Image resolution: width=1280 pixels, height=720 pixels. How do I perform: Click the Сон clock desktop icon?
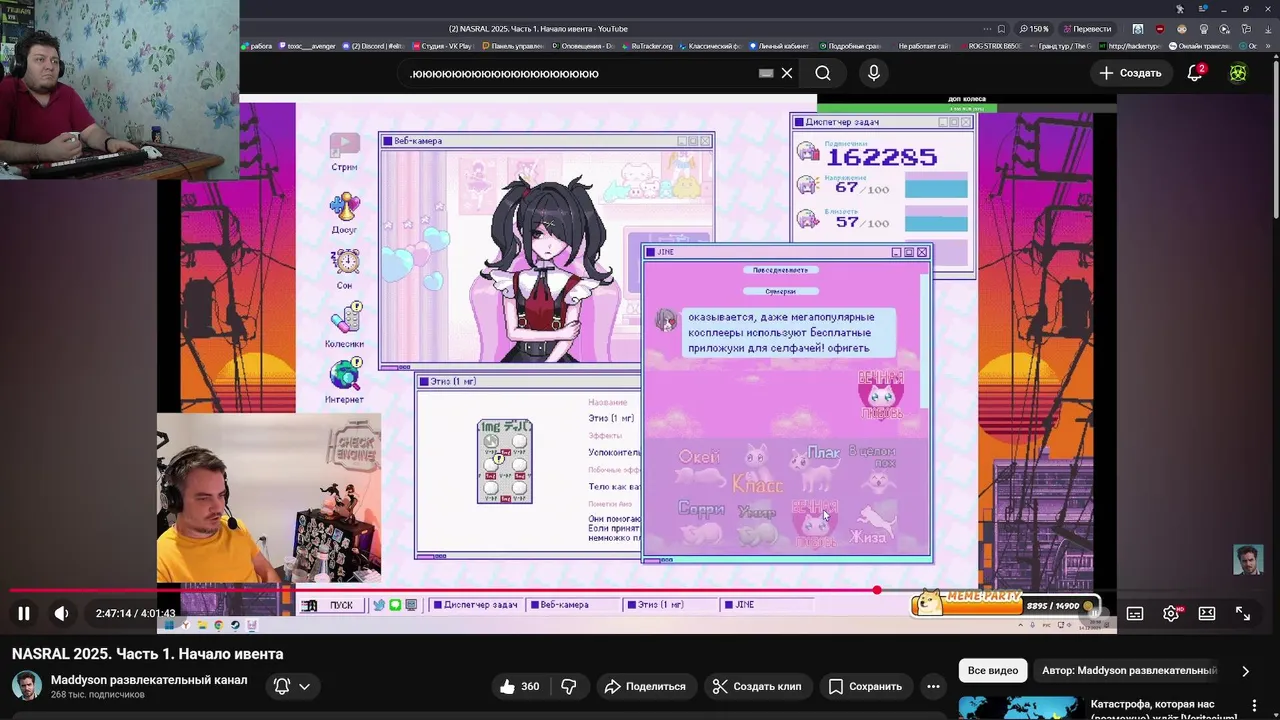[x=345, y=268]
